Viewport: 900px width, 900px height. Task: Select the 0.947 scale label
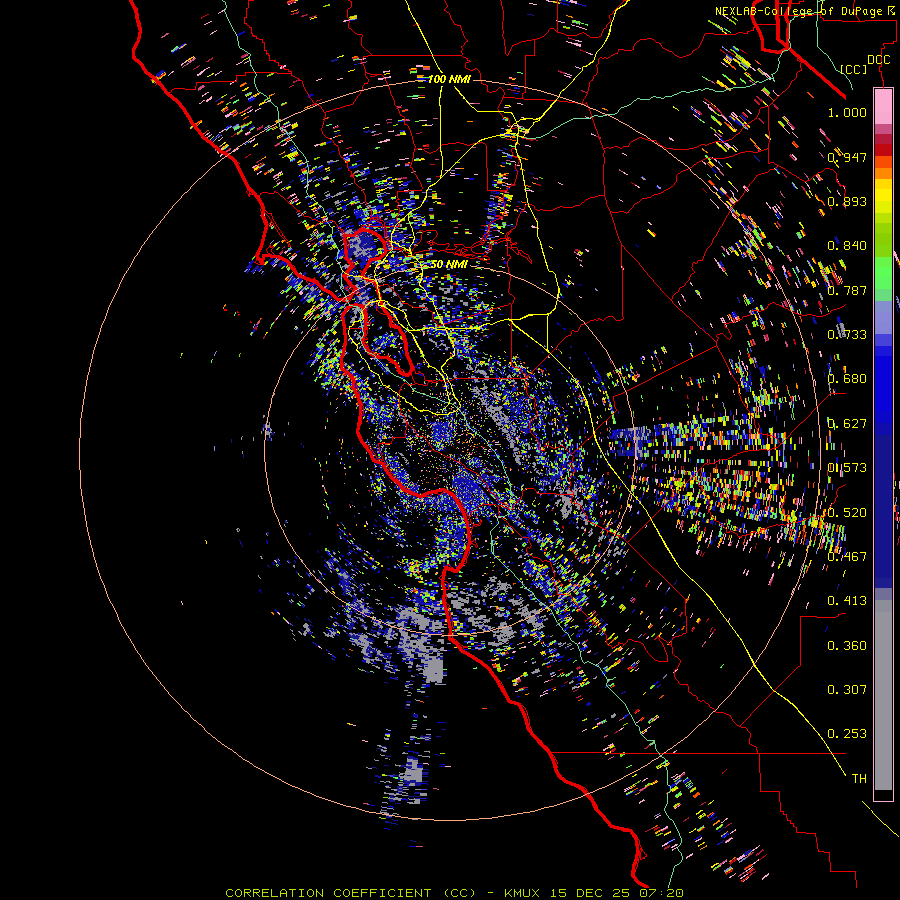click(x=847, y=157)
